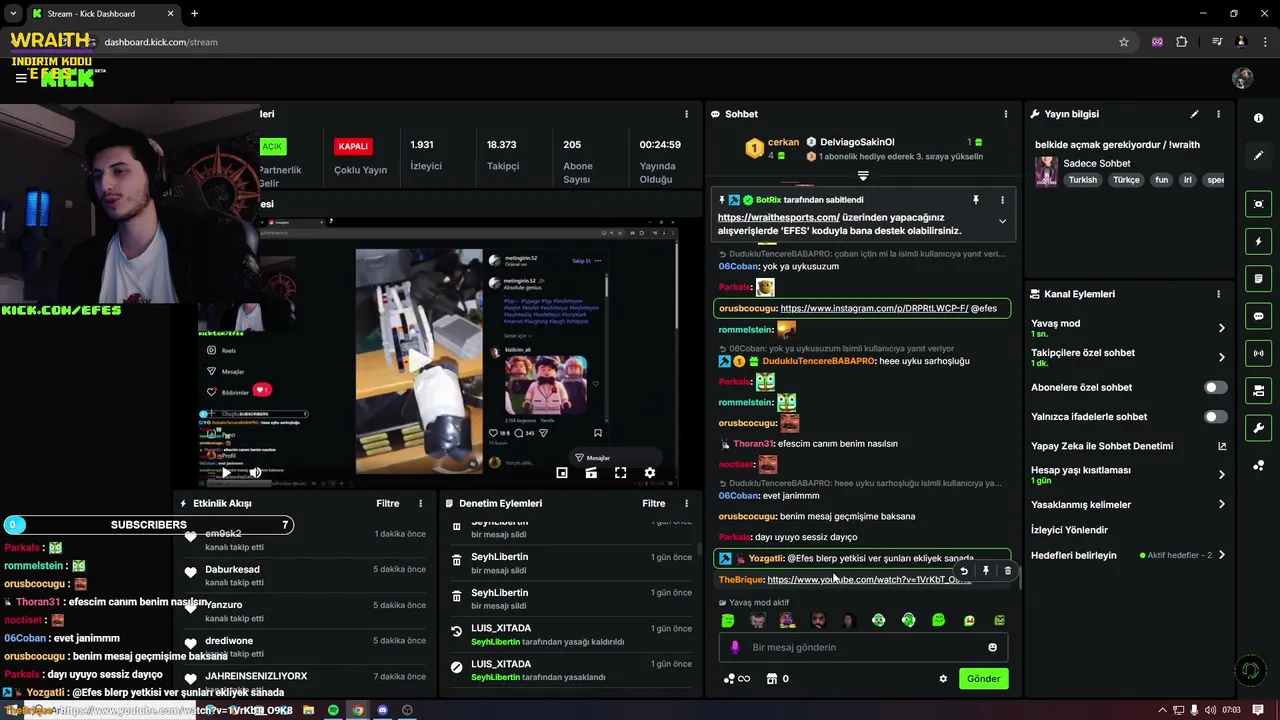This screenshot has width=1280, height=720.
Task: Open Filtre in Etkinlik Akışı panel
Action: [387, 503]
